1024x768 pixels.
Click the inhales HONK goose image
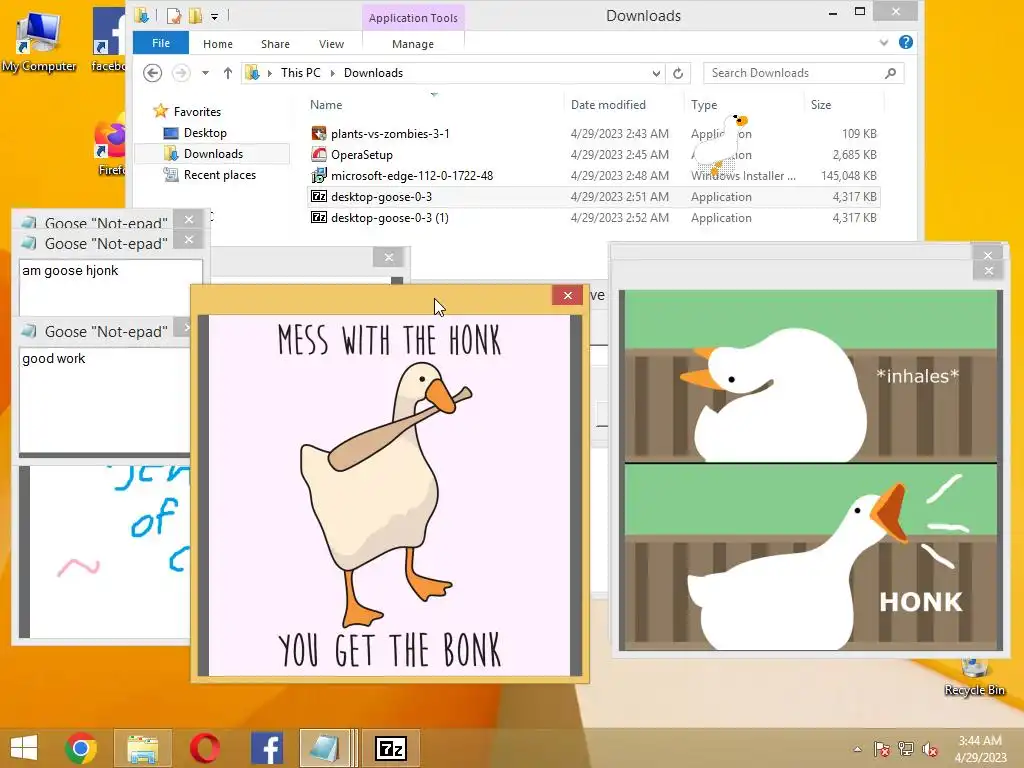(810, 470)
